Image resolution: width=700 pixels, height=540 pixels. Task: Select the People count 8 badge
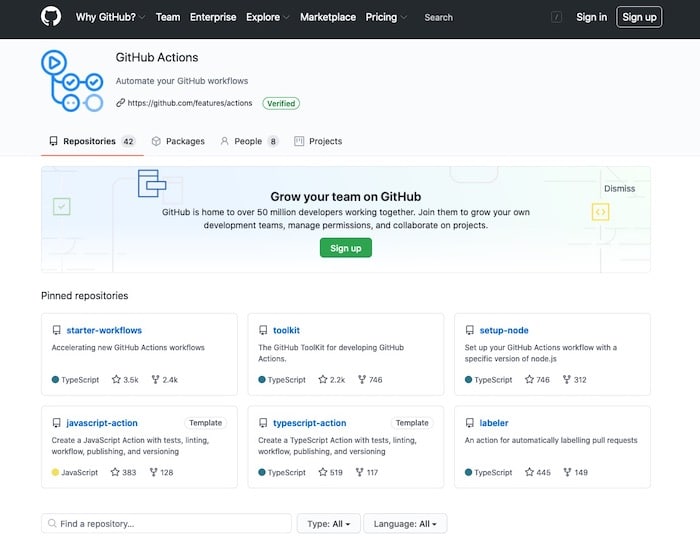point(273,141)
